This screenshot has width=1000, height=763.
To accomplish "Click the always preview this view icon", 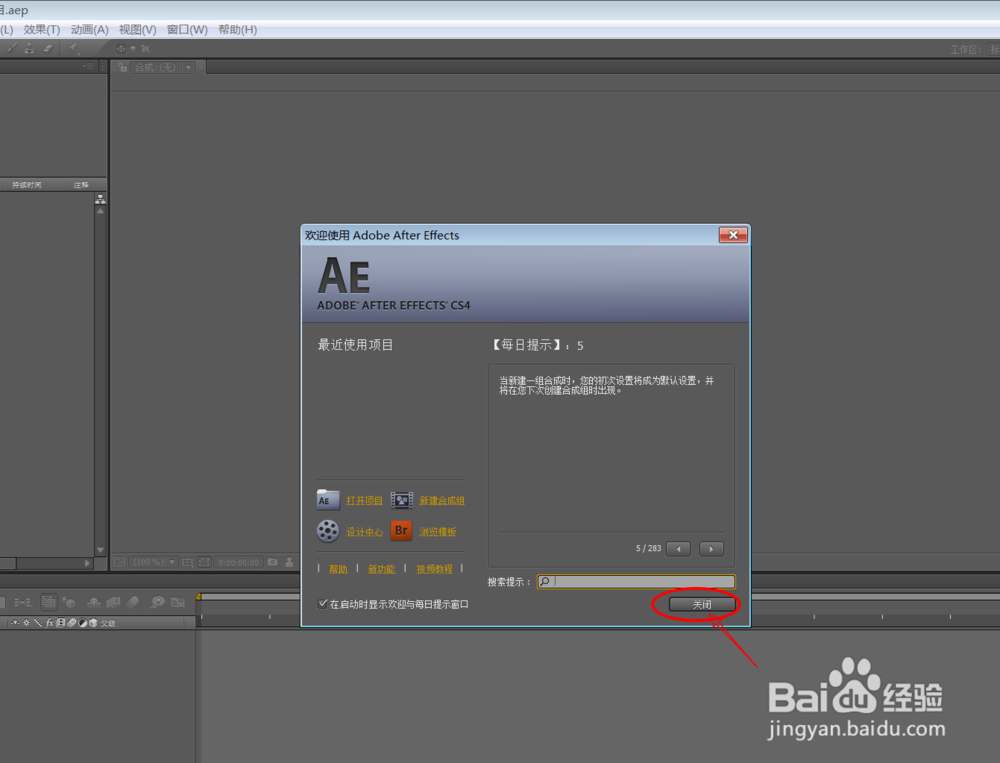I will pyautogui.click(x=119, y=562).
